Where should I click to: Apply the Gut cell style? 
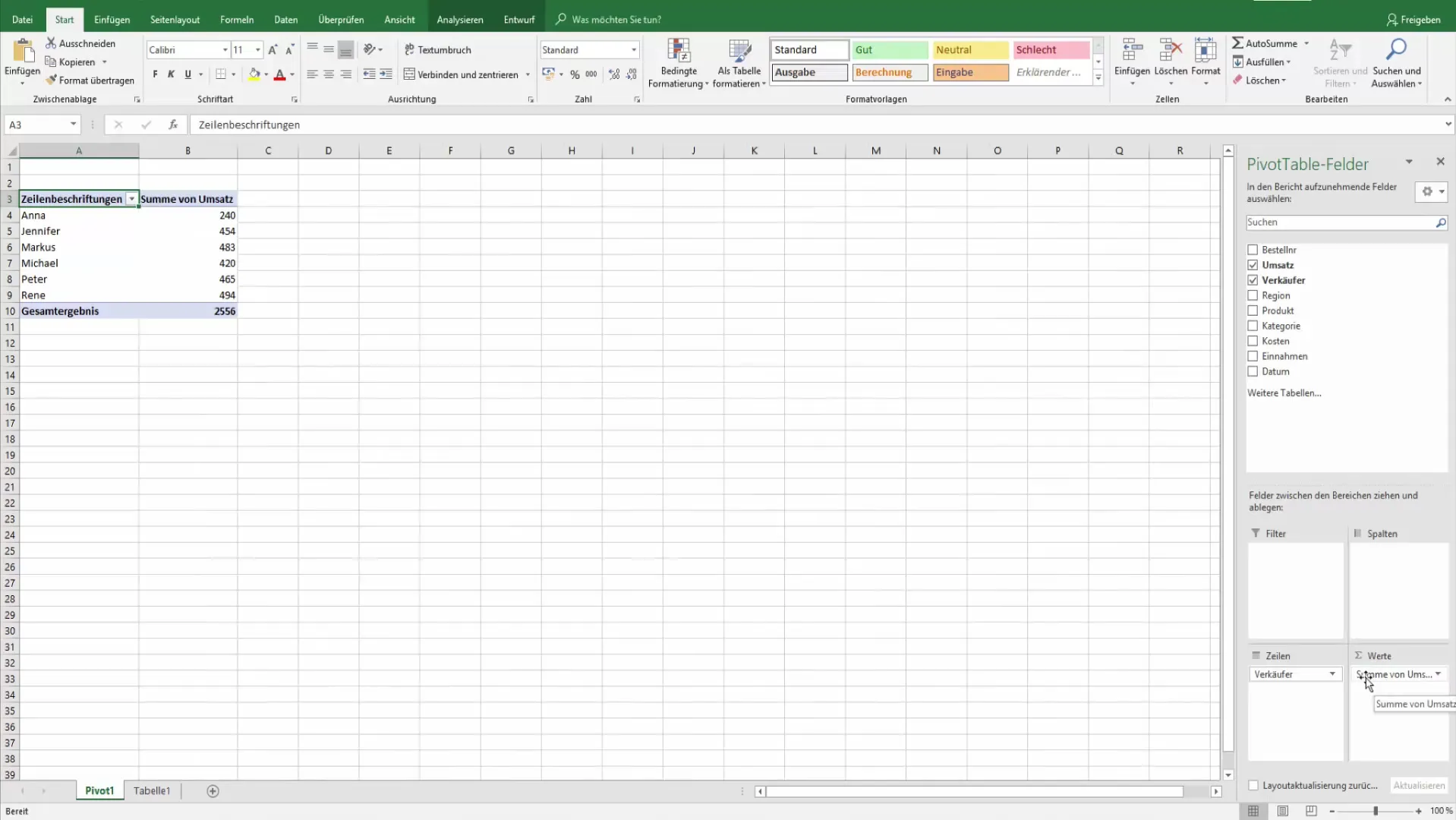pyautogui.click(x=890, y=49)
